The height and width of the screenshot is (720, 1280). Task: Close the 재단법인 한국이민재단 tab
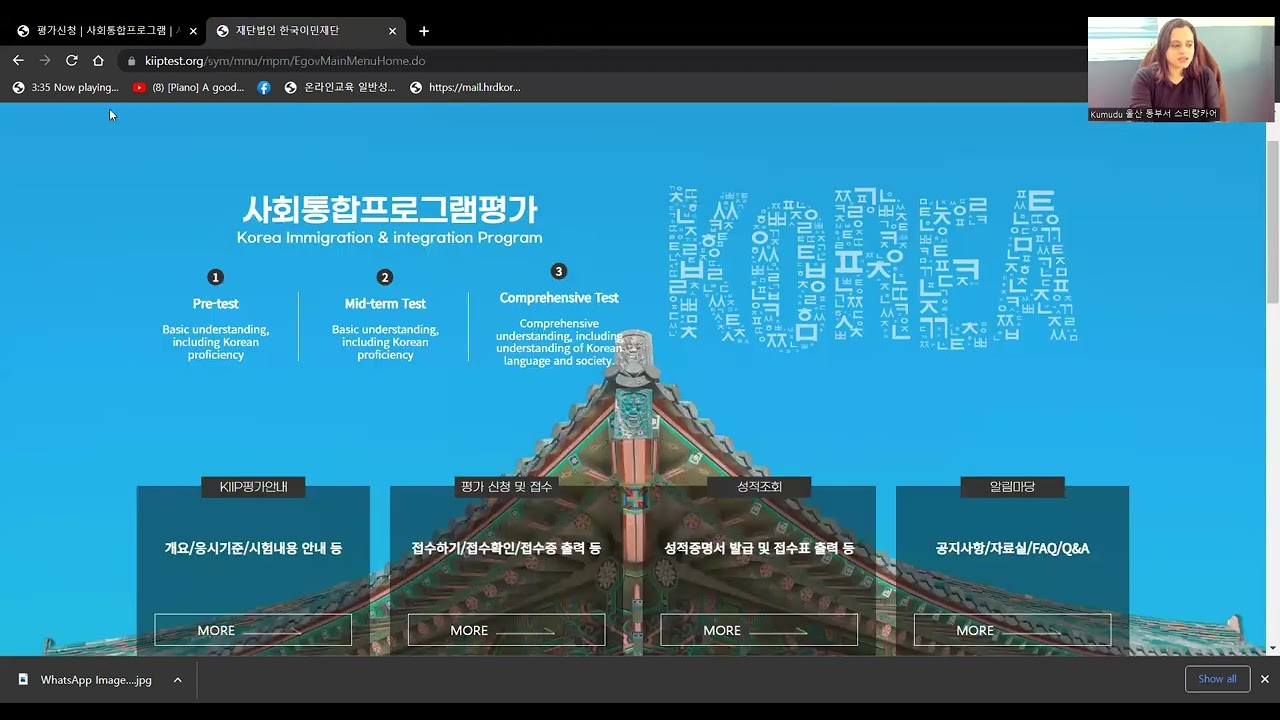[x=392, y=31]
